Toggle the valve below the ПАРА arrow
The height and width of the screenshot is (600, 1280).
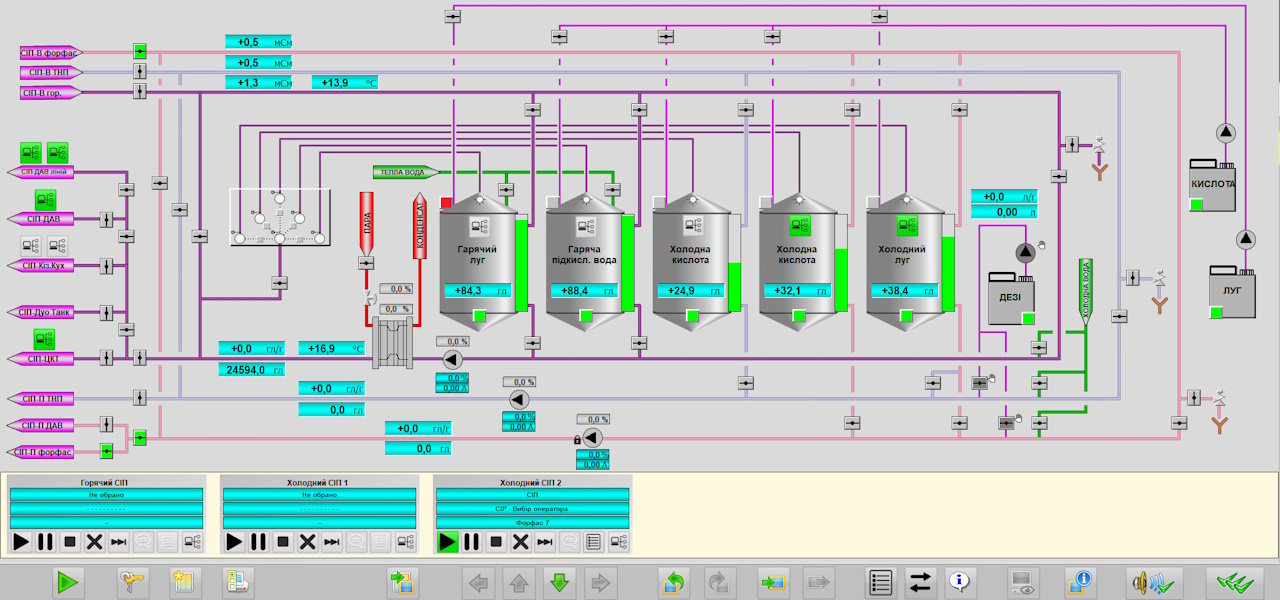[x=366, y=263]
